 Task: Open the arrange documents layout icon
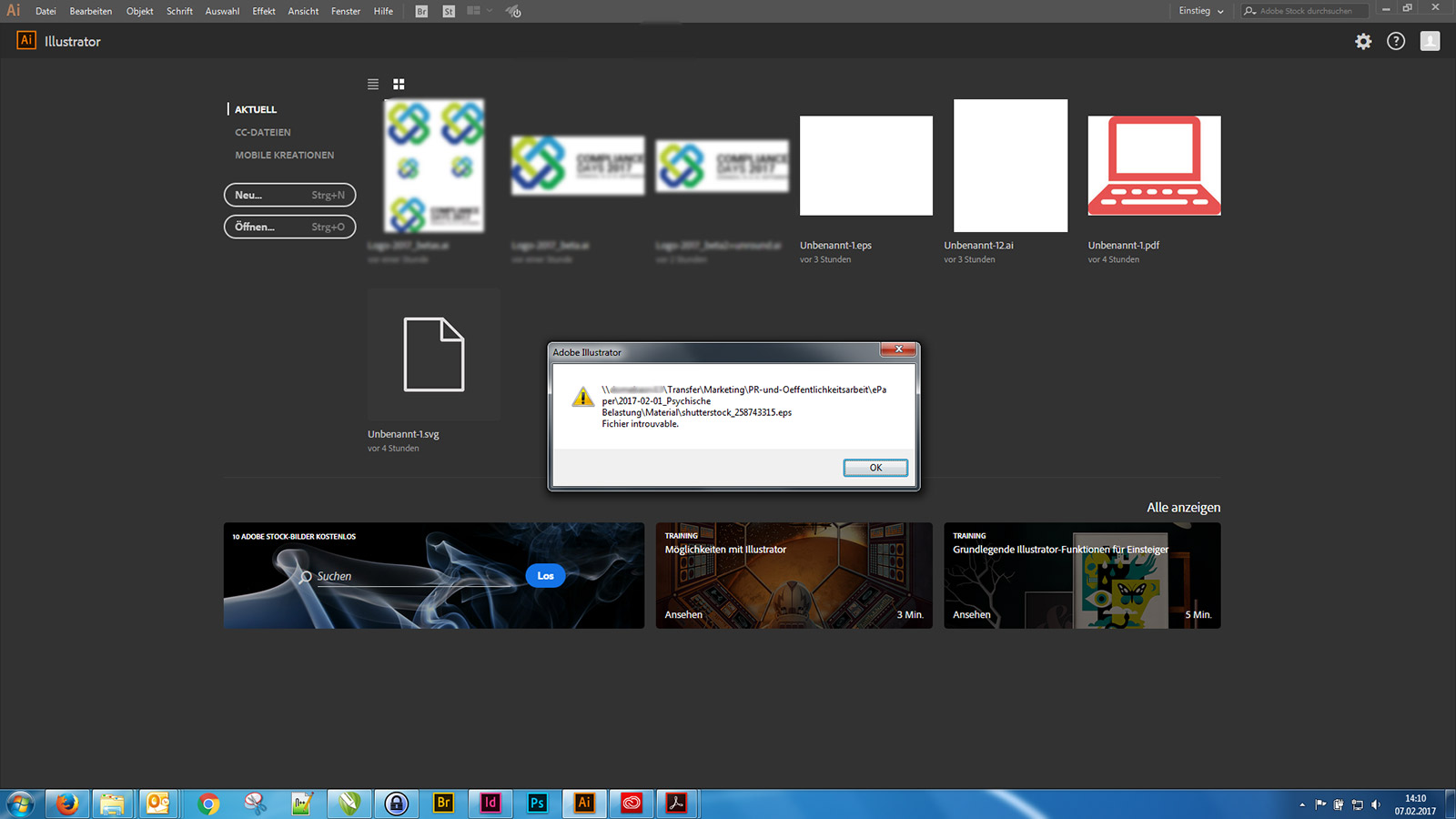[473, 11]
